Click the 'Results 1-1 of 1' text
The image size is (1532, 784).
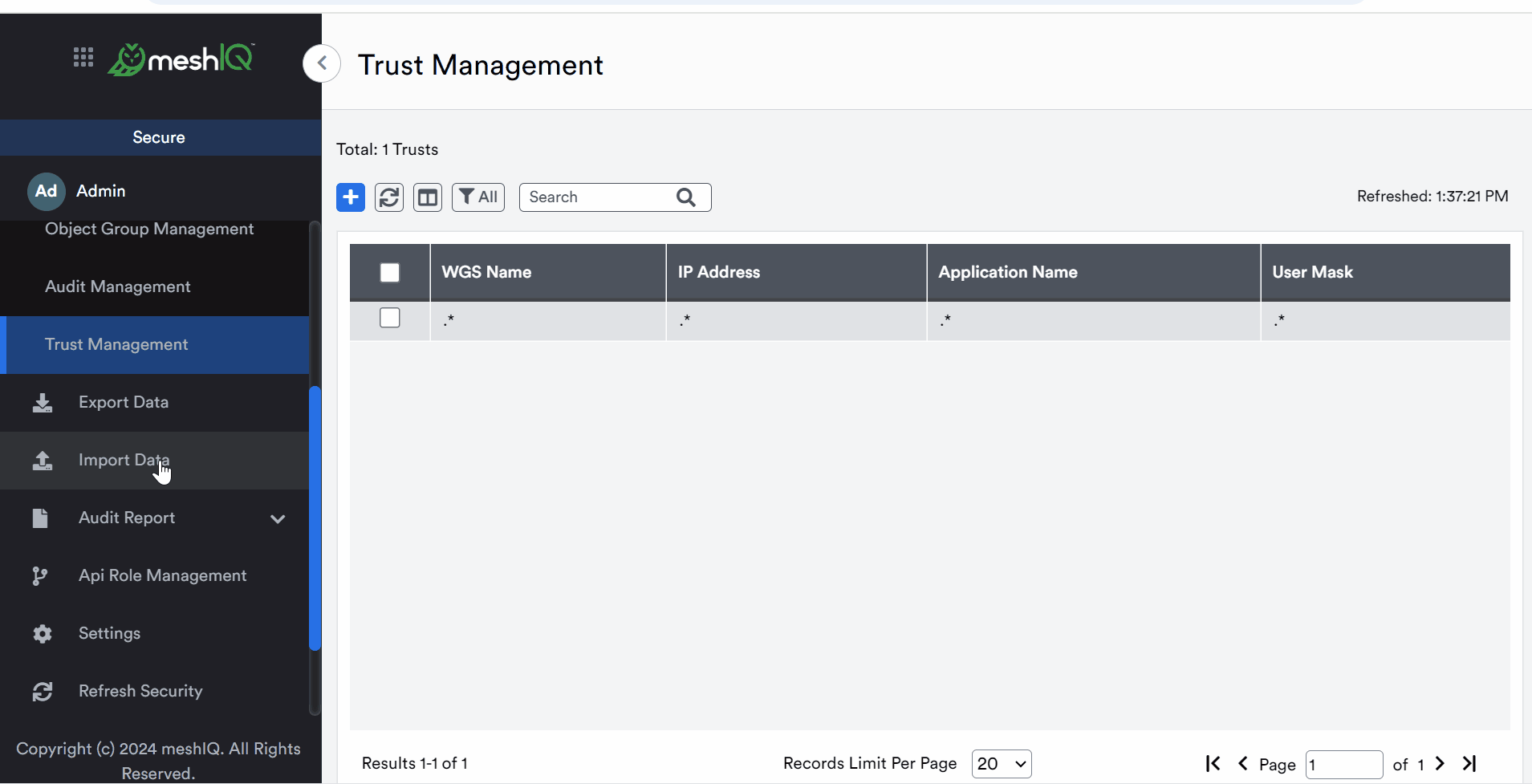click(414, 763)
